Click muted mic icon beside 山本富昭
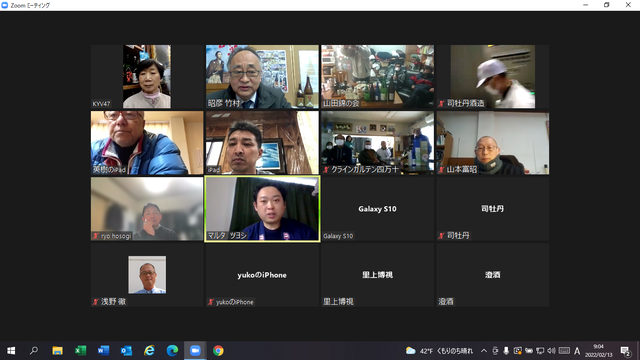Image resolution: width=640 pixels, height=360 pixels. click(441, 170)
